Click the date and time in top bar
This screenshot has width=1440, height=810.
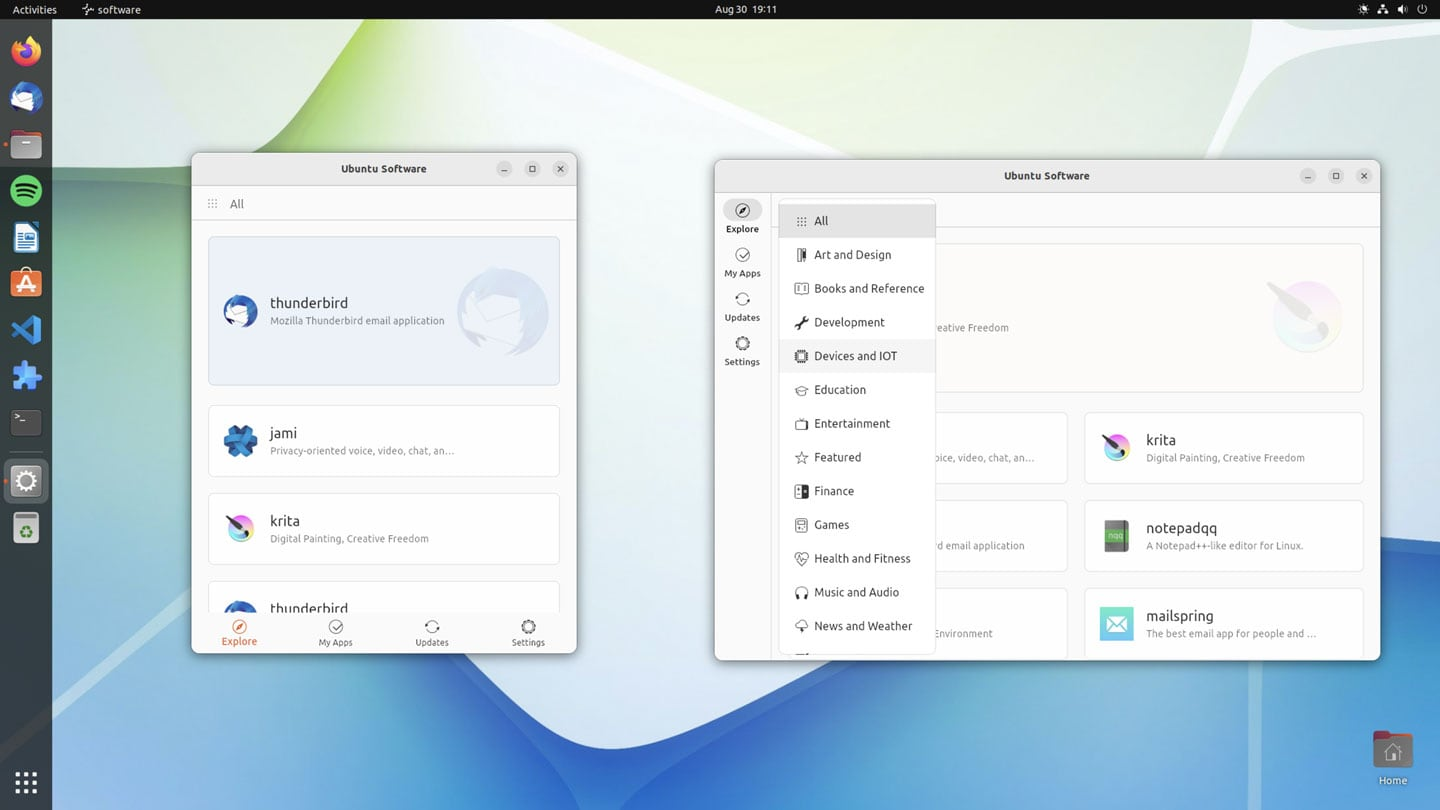[746, 9]
